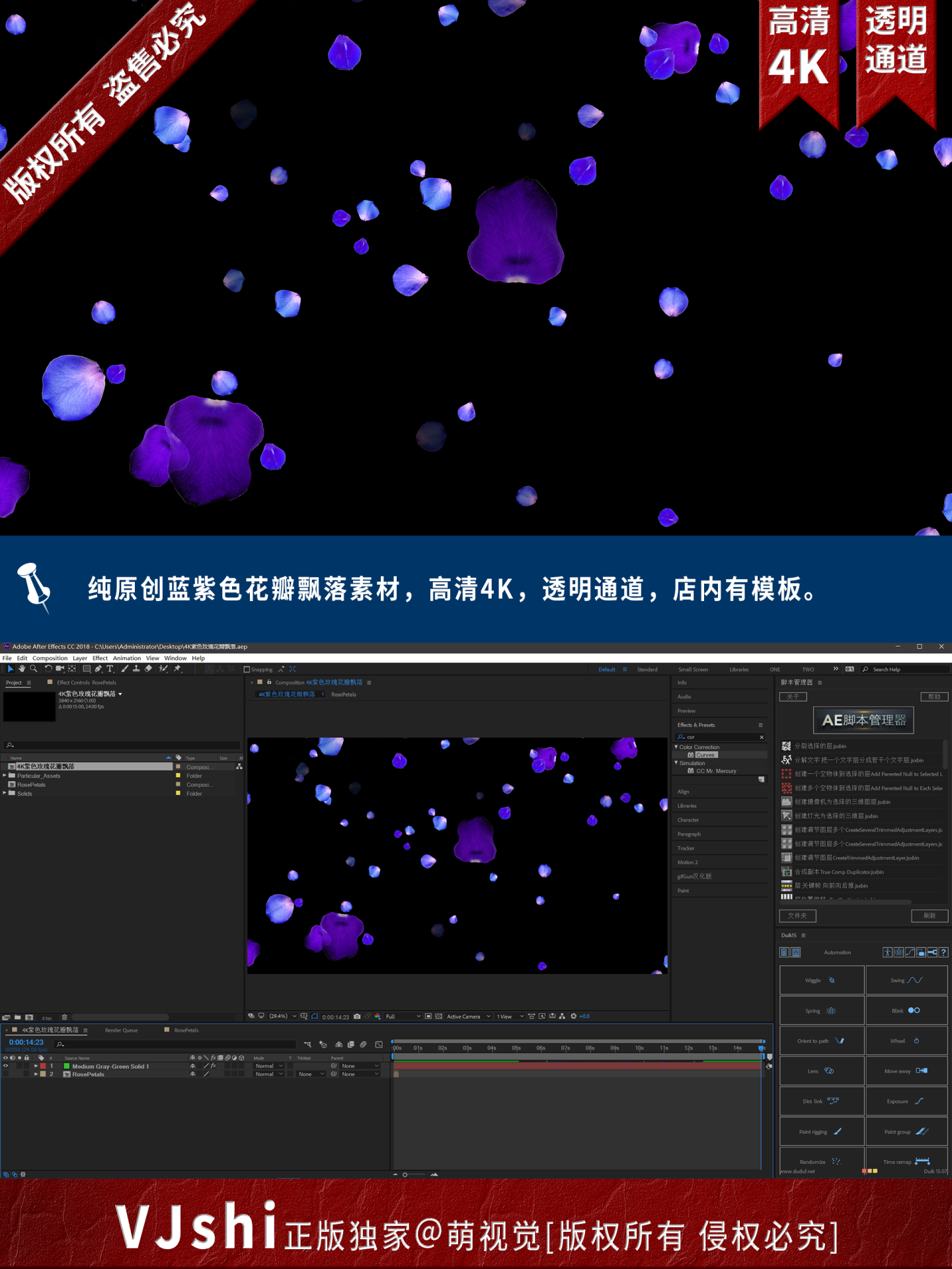This screenshot has width=952, height=1269.
Task: Click the timeline current time indicator marker
Action: click(x=762, y=1048)
